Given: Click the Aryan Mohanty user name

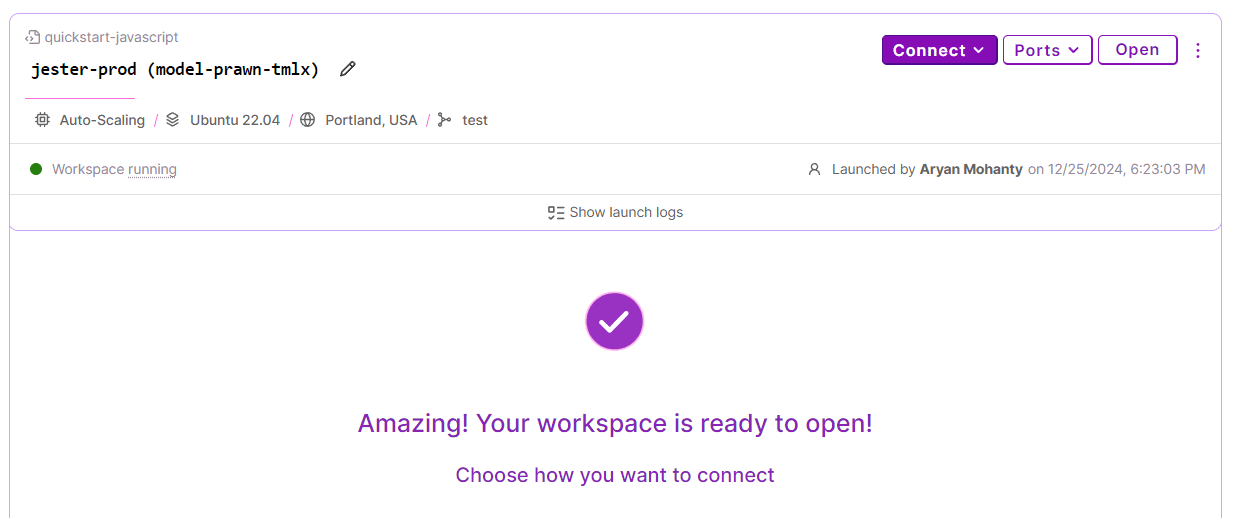Looking at the screenshot, I should [x=970, y=169].
